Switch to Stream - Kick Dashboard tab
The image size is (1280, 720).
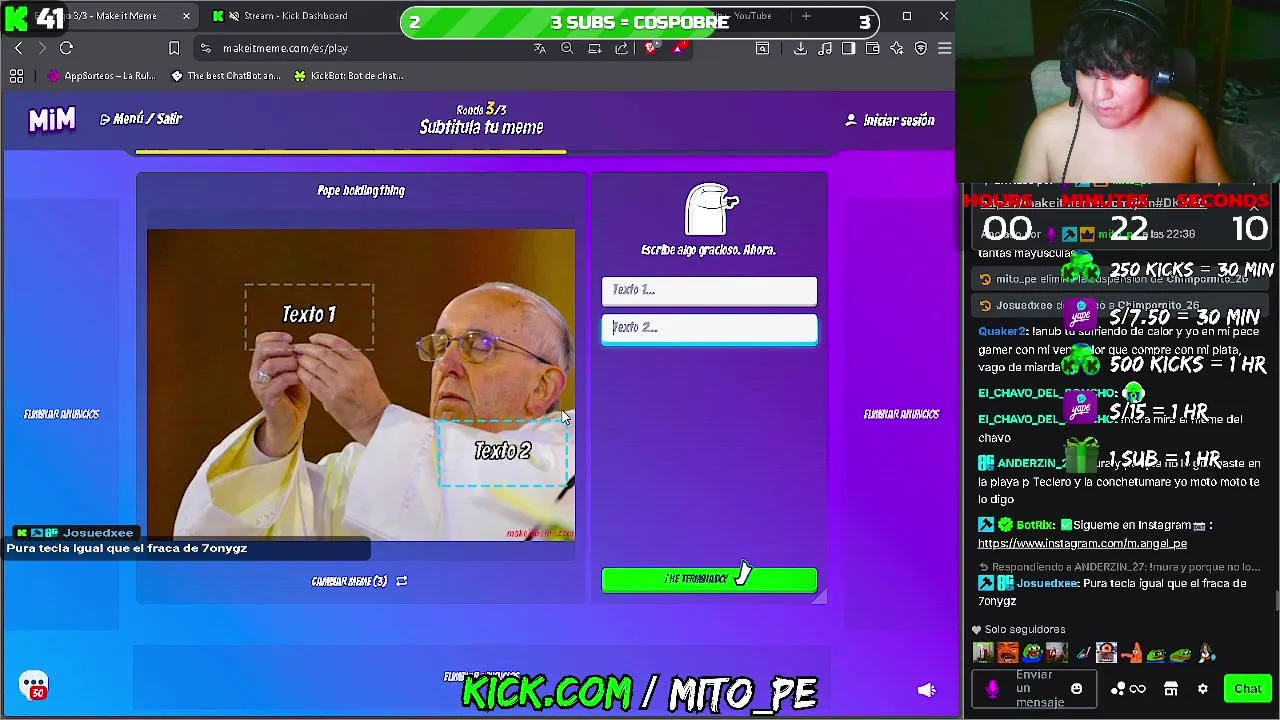coord(295,16)
